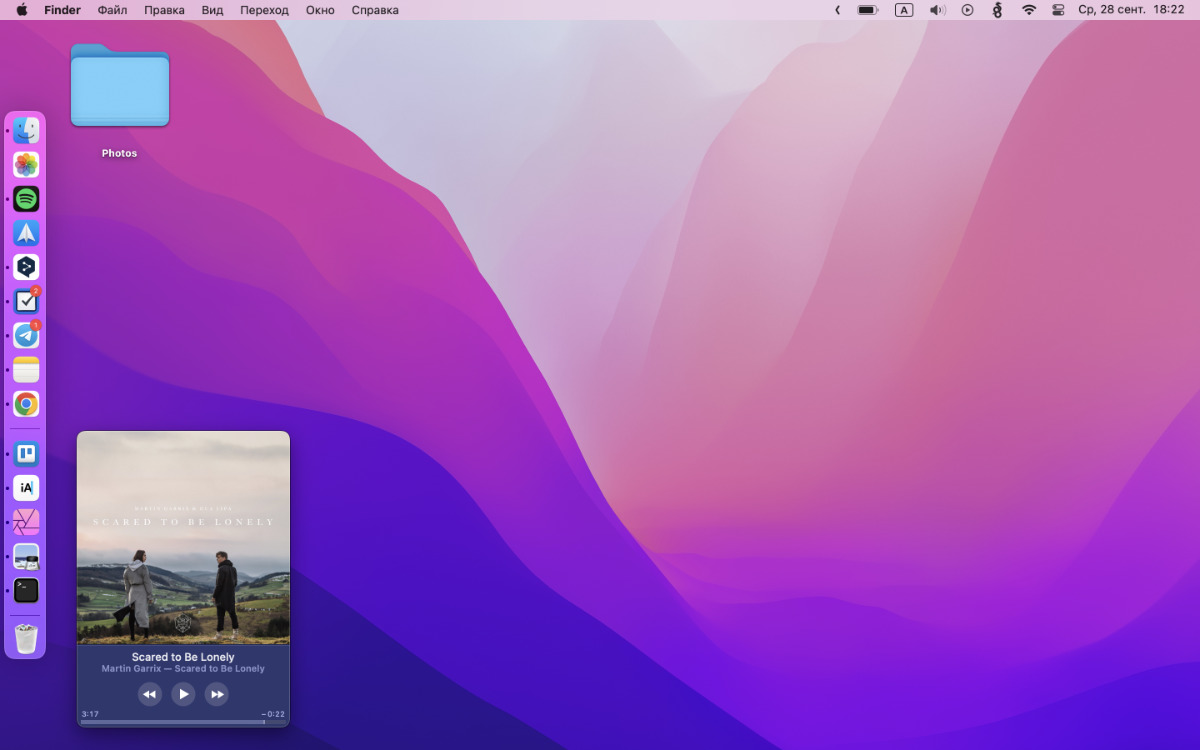Go back to the previous track

pyautogui.click(x=150, y=694)
